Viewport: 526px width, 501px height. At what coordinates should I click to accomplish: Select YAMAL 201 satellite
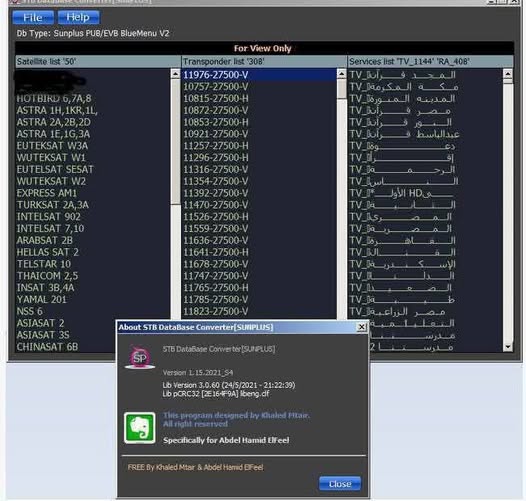[93, 299]
